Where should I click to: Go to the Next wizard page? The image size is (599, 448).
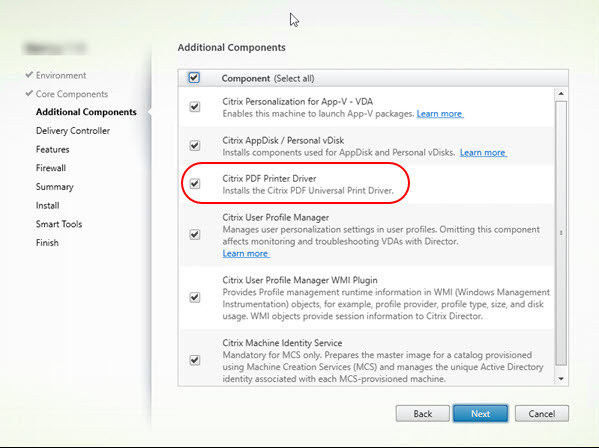pos(481,414)
